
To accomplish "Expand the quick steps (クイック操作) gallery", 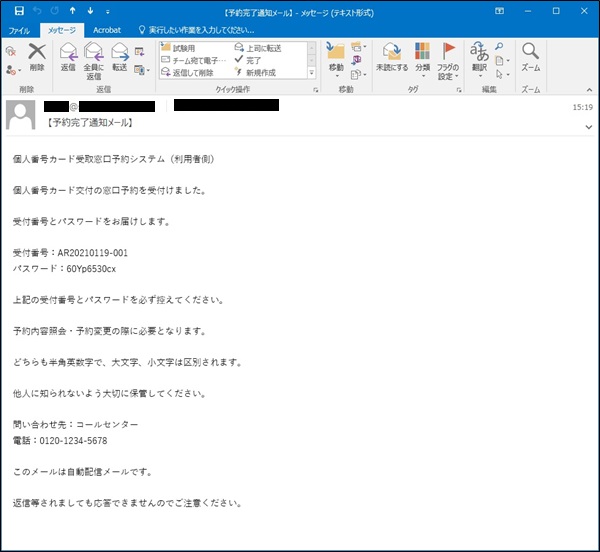I will [311, 73].
